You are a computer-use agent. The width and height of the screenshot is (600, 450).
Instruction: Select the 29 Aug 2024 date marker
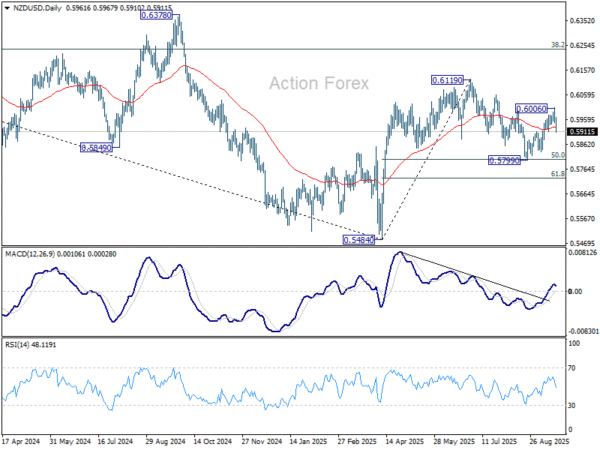(164, 441)
